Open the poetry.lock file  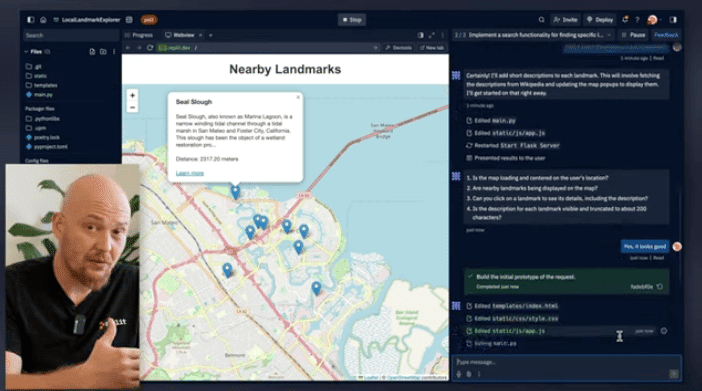pos(43,137)
